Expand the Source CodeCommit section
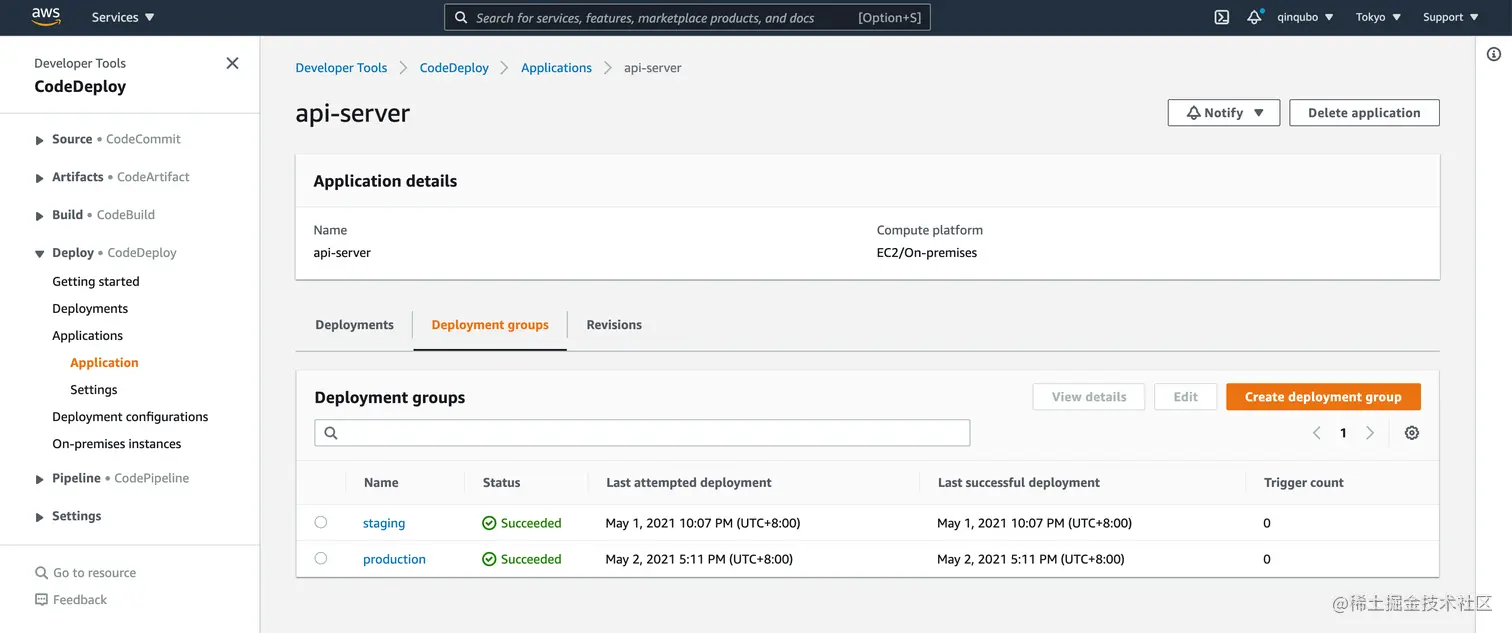This screenshot has width=1512, height=633. [x=38, y=138]
